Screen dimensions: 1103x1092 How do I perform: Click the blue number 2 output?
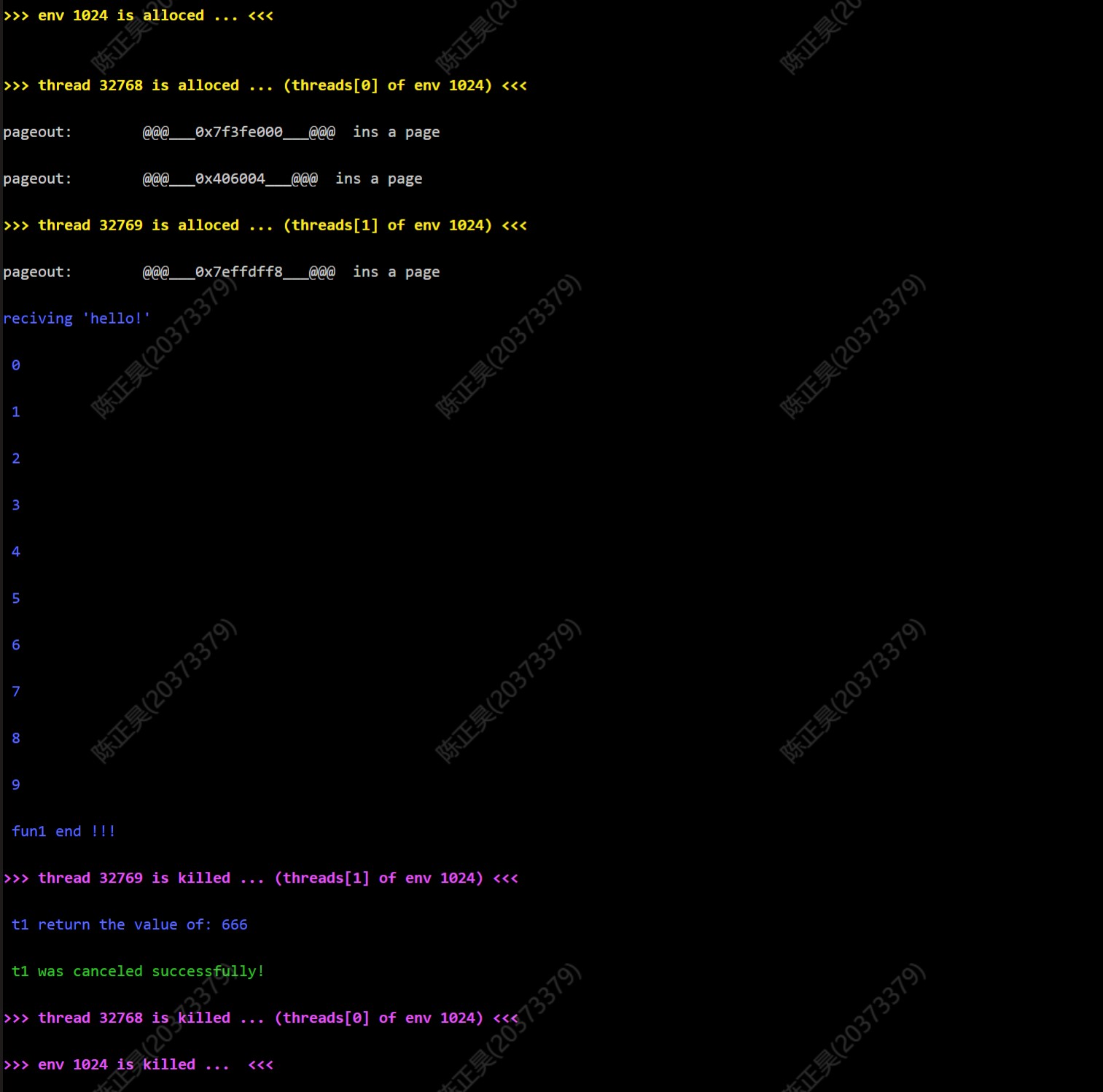coord(16,459)
